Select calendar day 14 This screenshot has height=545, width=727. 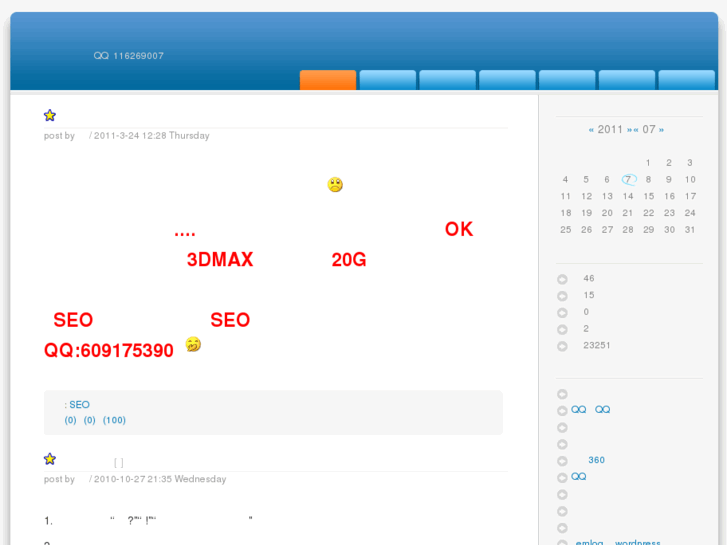(x=628, y=196)
